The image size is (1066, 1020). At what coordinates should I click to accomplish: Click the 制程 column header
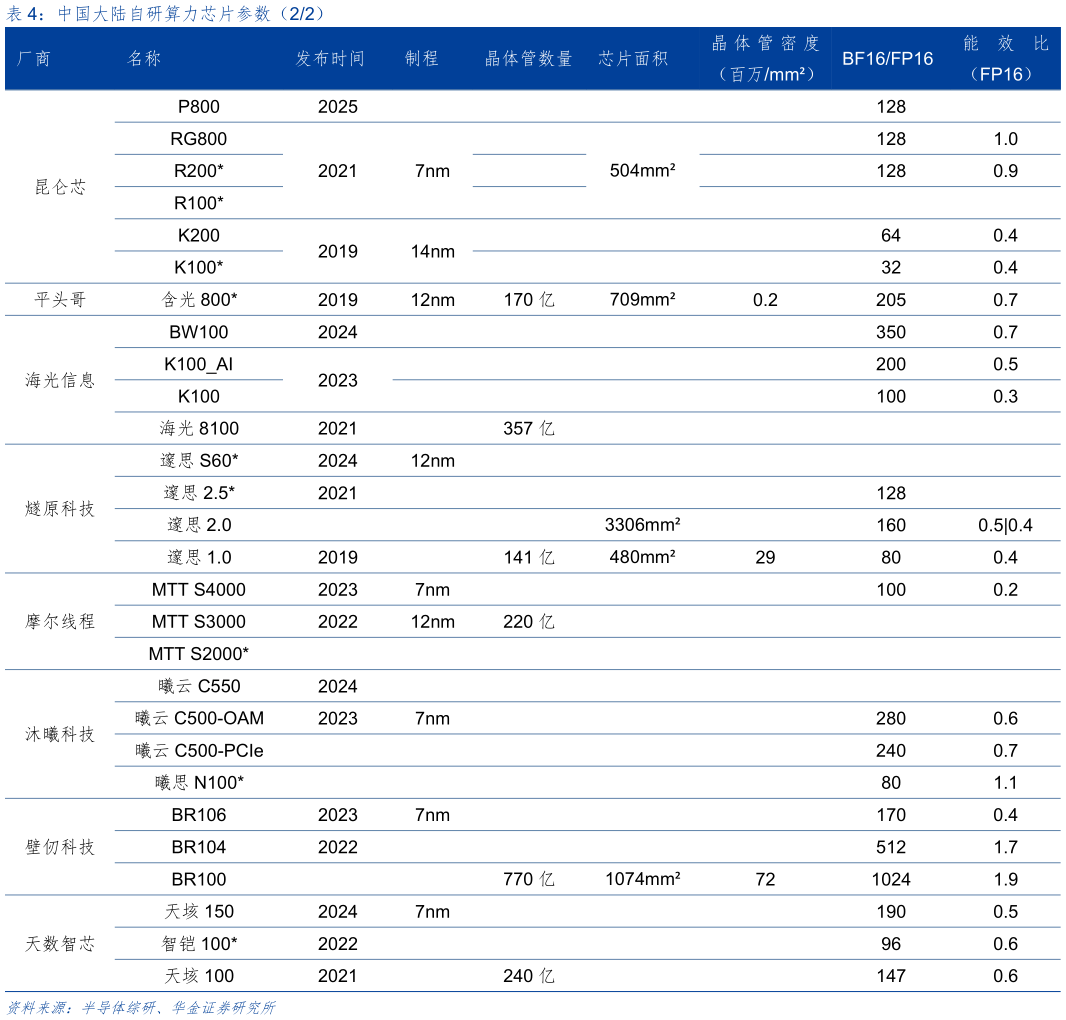[x=422, y=59]
